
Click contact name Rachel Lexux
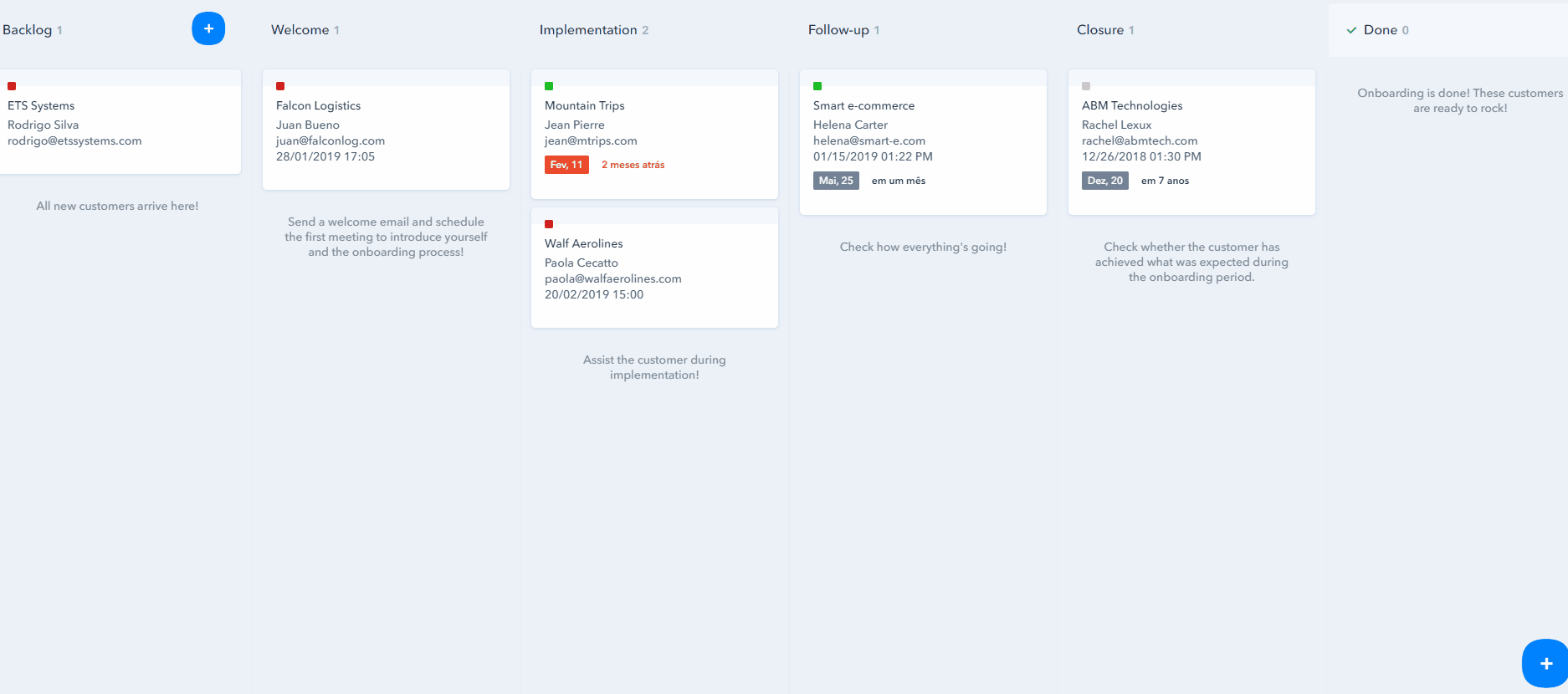(x=1116, y=125)
